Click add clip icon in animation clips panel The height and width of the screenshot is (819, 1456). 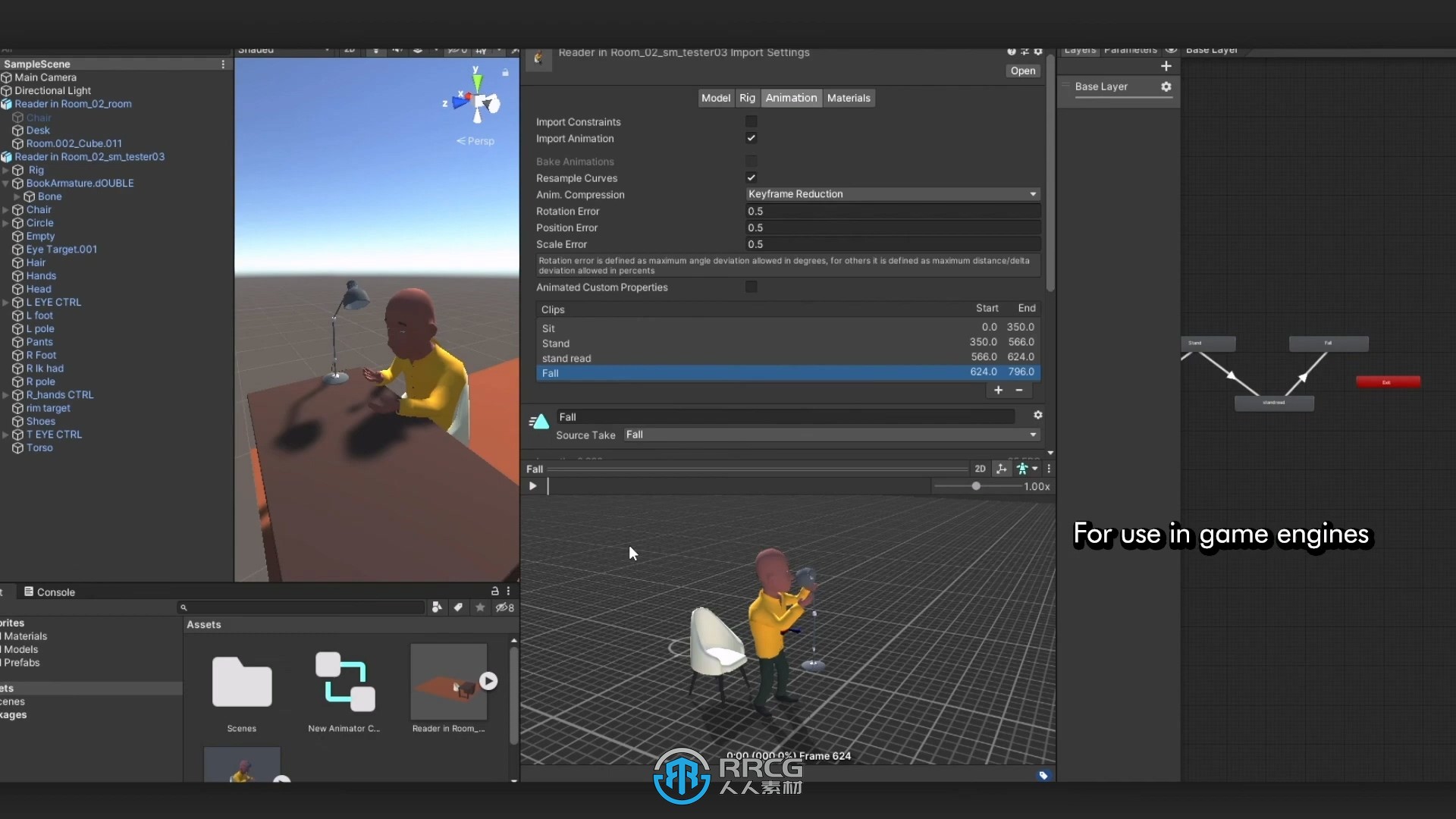[998, 389]
